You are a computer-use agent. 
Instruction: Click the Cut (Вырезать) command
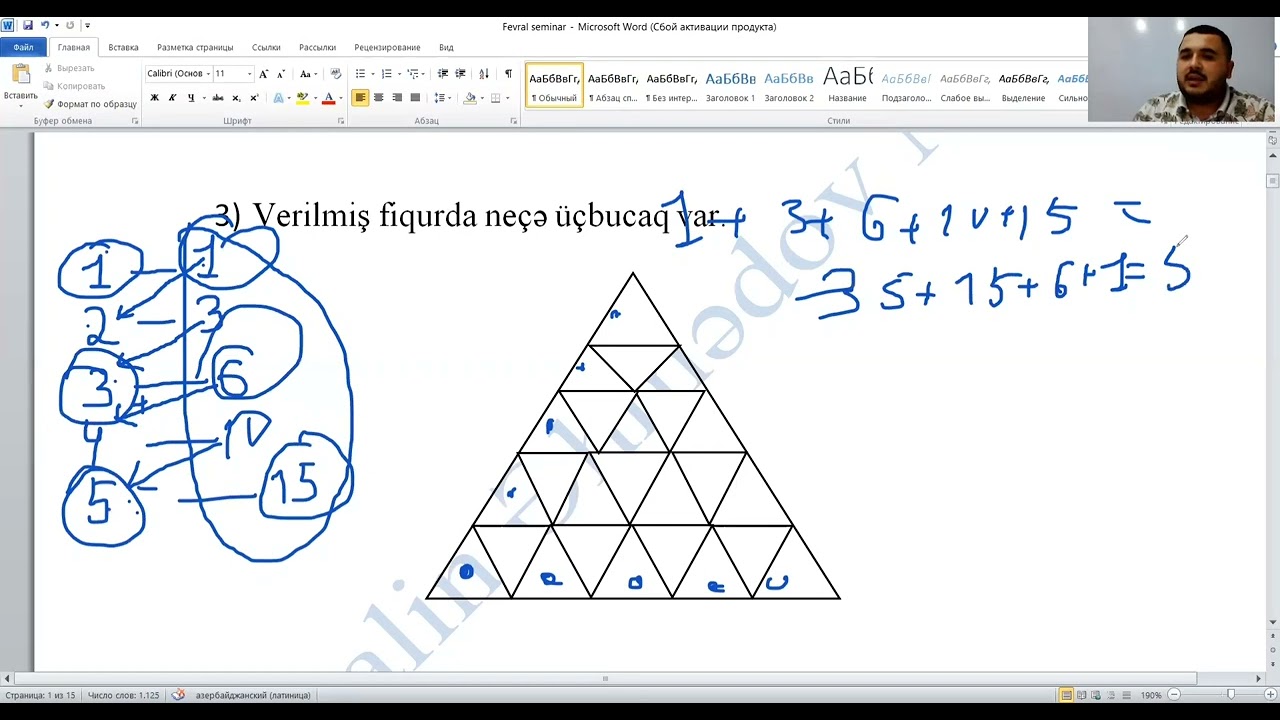[x=69, y=68]
